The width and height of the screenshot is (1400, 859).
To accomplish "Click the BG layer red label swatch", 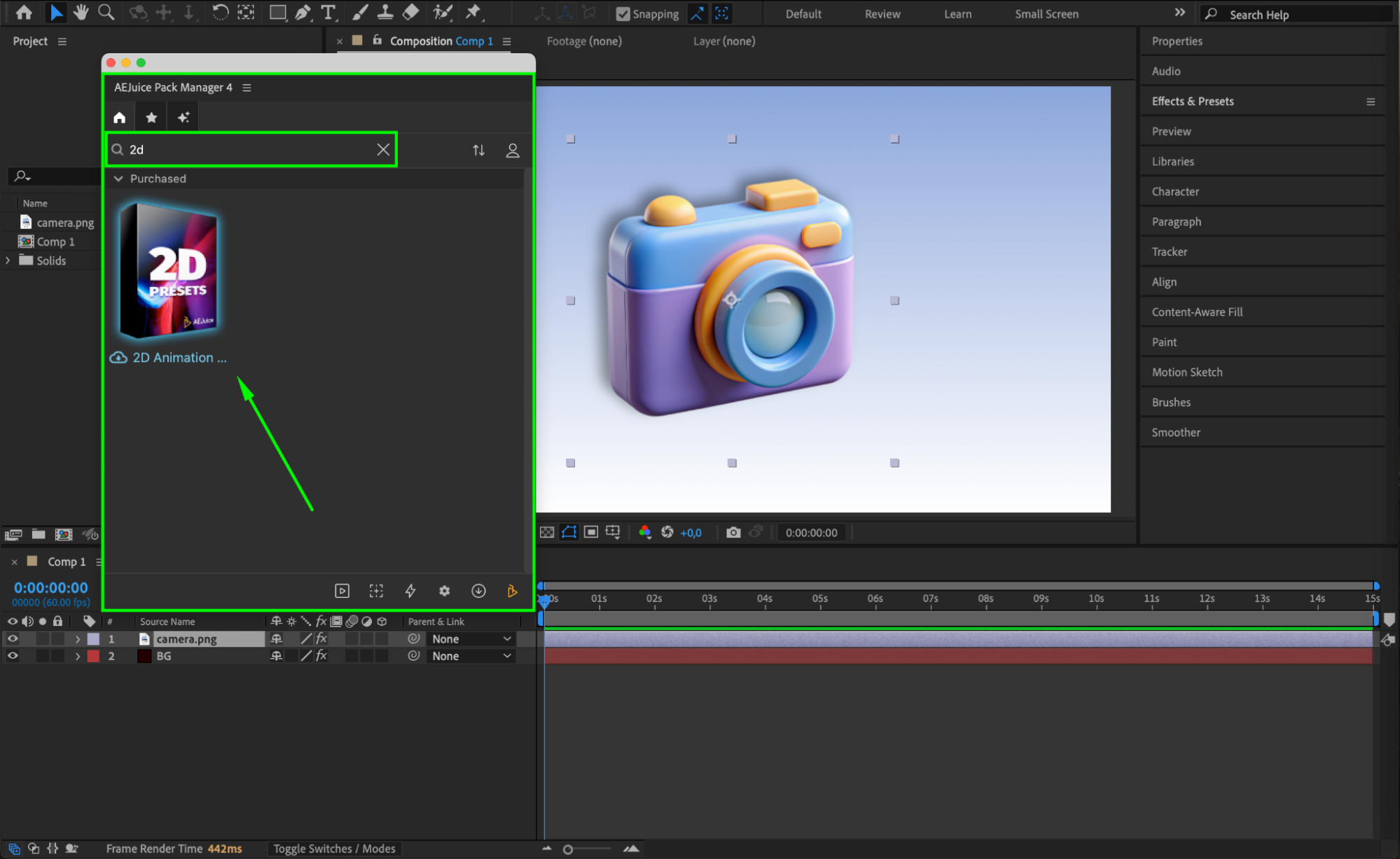I will (93, 656).
